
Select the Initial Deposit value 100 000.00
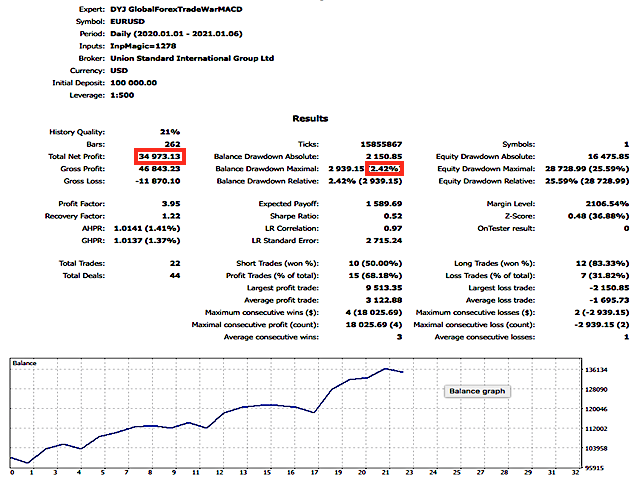tap(133, 82)
